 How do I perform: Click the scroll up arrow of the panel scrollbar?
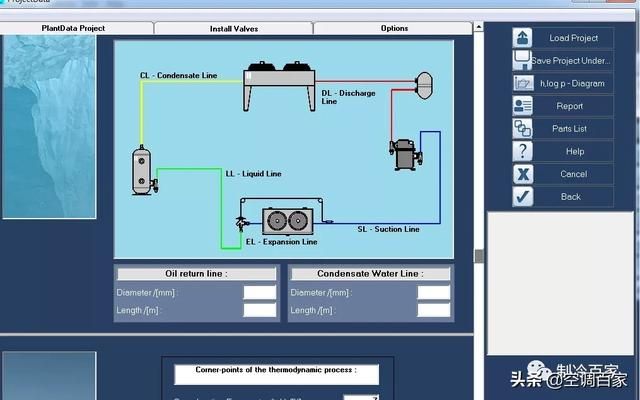click(x=478, y=27)
